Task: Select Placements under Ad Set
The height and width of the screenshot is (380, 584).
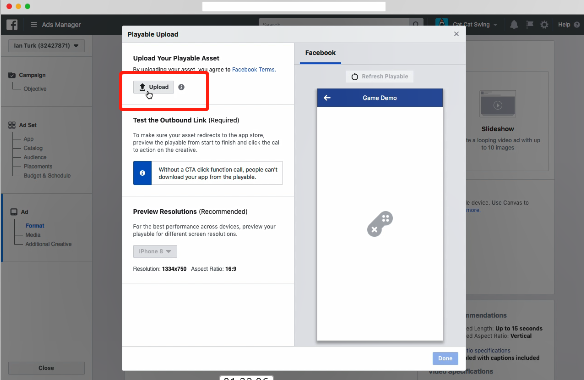Action: [x=38, y=166]
